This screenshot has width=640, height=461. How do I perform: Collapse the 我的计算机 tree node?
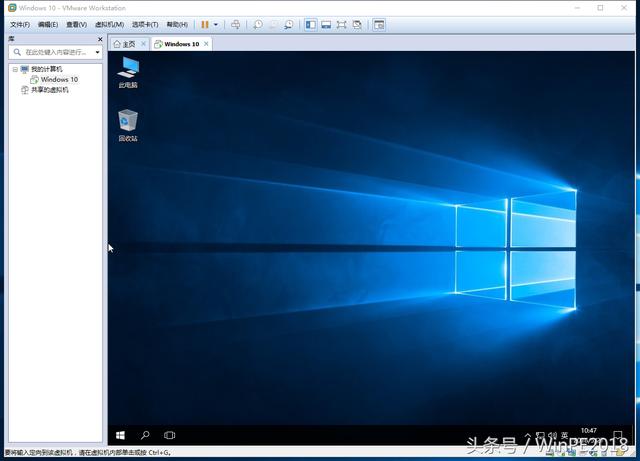[15, 69]
